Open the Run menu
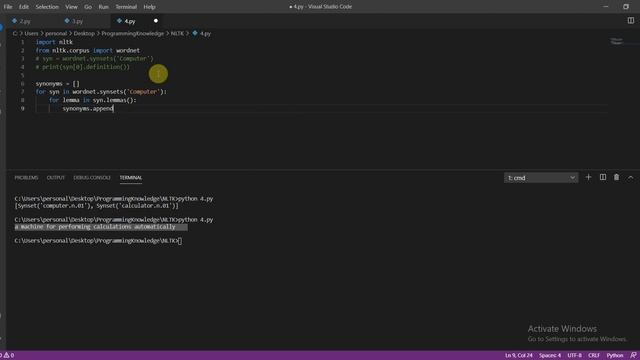Image resolution: width=640 pixels, height=360 pixels. click(104, 7)
